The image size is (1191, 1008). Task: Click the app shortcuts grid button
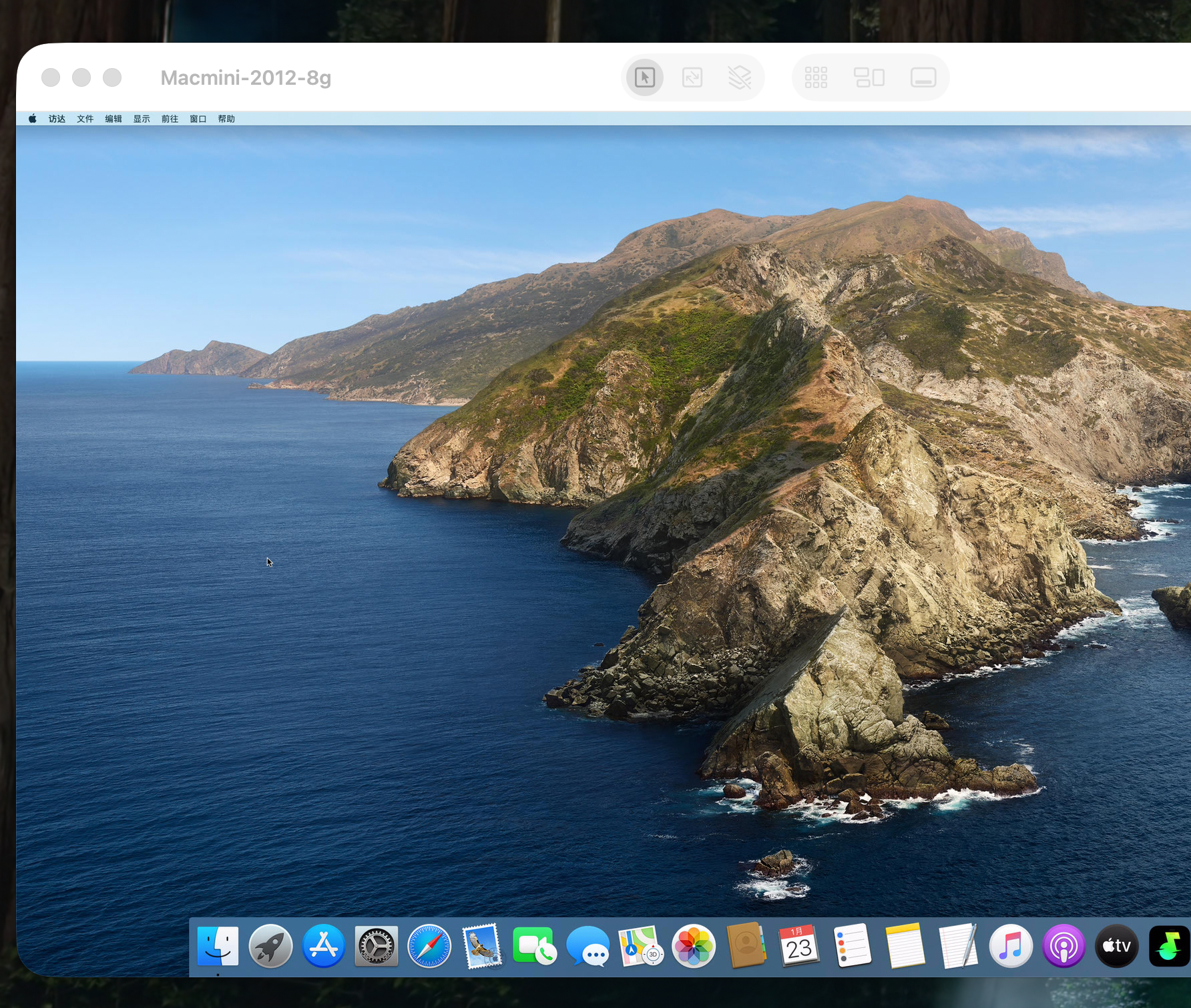click(816, 77)
